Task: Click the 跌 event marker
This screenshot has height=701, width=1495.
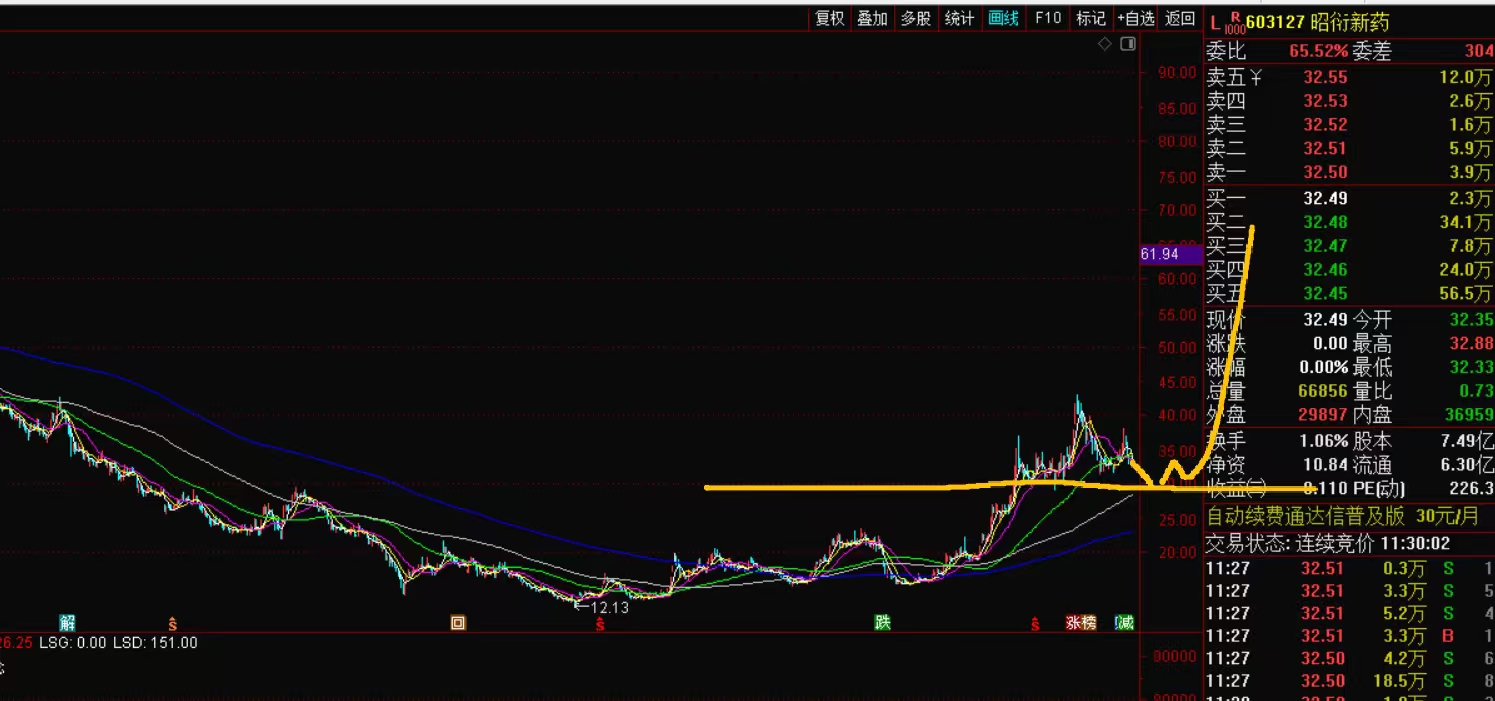Action: click(882, 622)
